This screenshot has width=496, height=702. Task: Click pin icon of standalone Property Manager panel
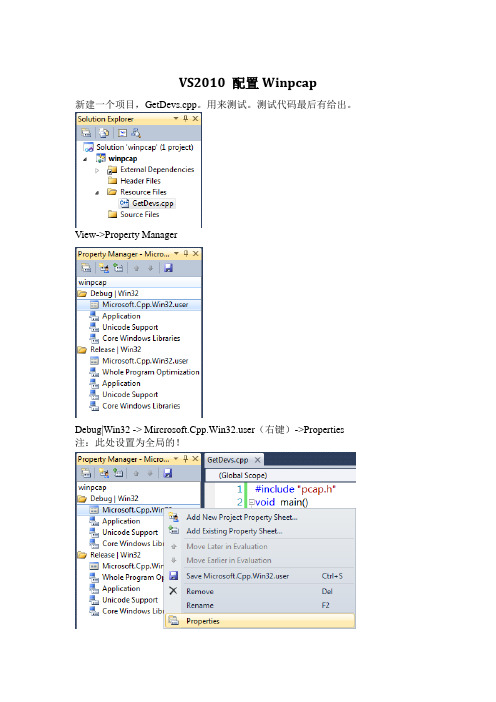(x=186, y=254)
